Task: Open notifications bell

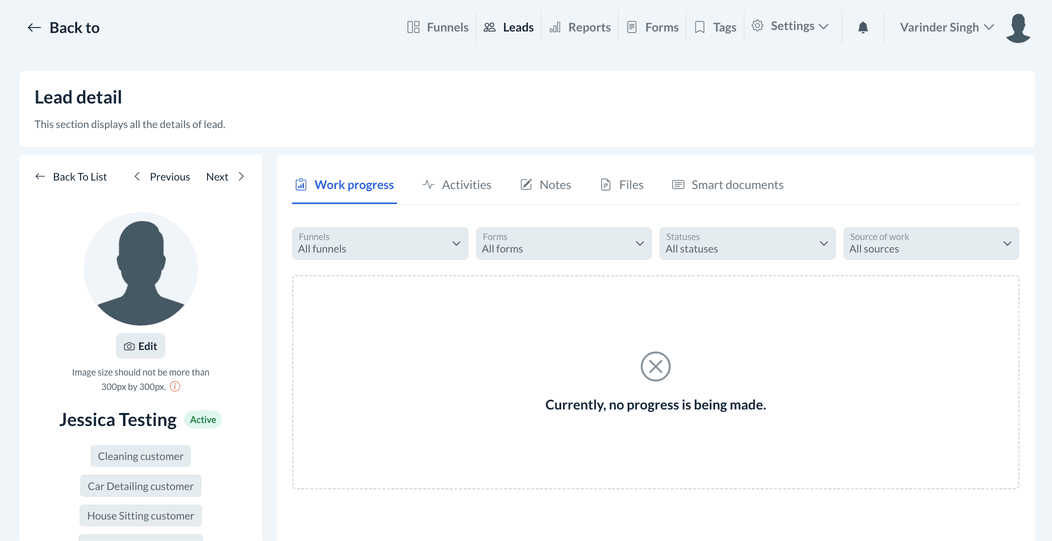Action: pos(863,28)
